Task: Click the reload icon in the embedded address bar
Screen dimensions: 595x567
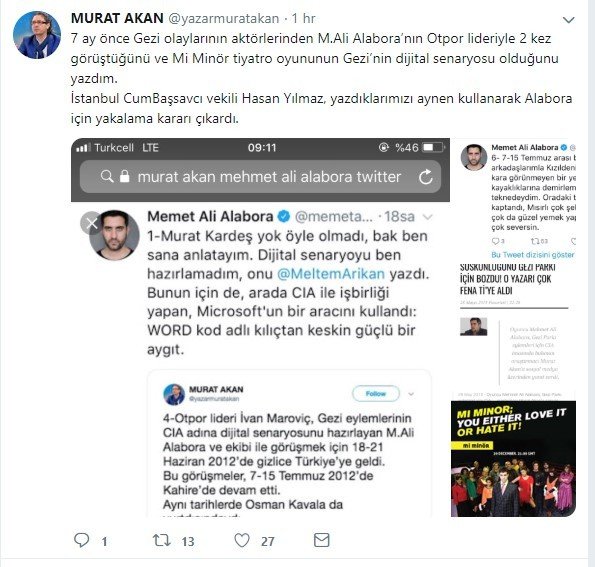Action: click(x=425, y=177)
